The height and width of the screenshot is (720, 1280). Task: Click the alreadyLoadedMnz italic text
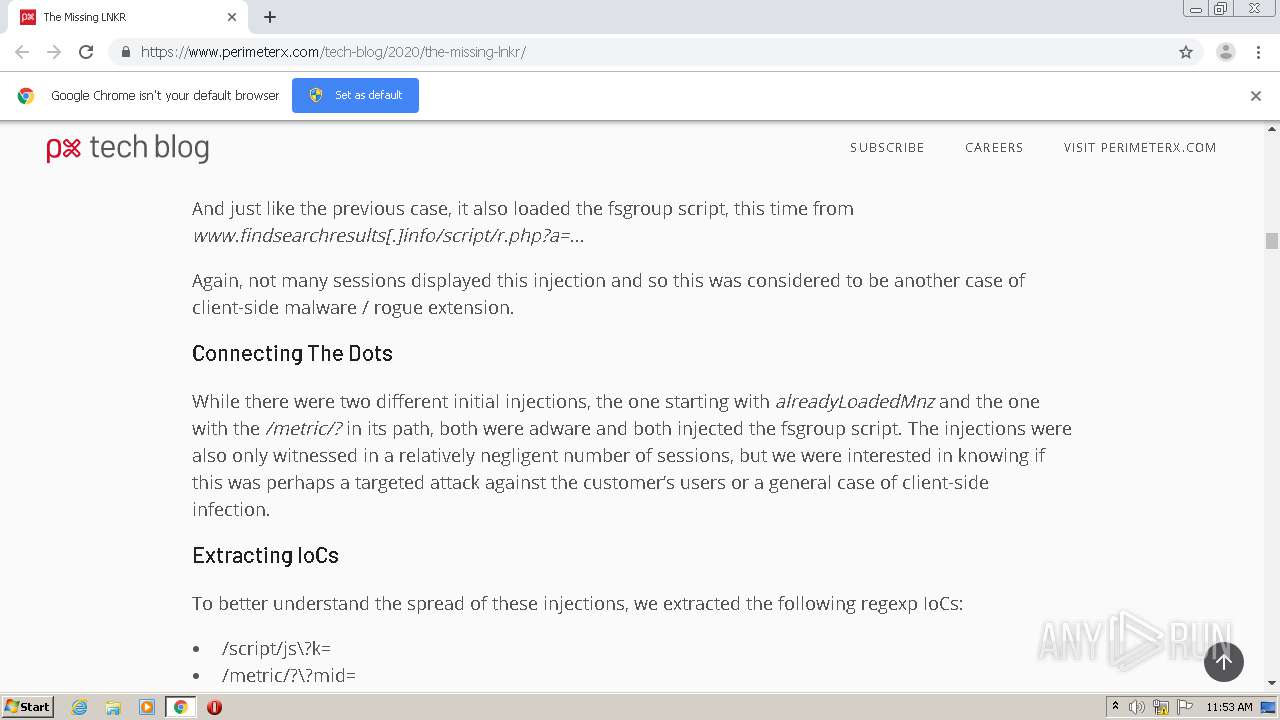(855, 402)
